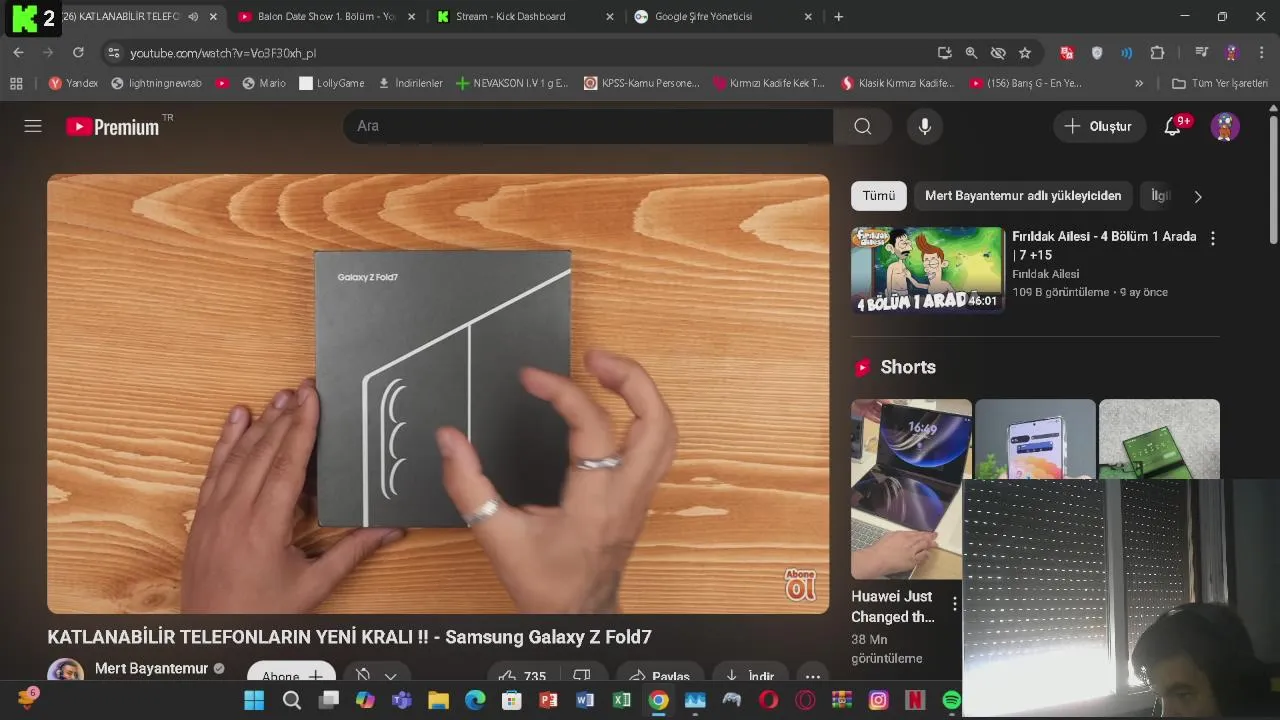Open Microsoft Teams from the taskbar
Image resolution: width=1280 pixels, height=720 pixels.
click(x=402, y=701)
